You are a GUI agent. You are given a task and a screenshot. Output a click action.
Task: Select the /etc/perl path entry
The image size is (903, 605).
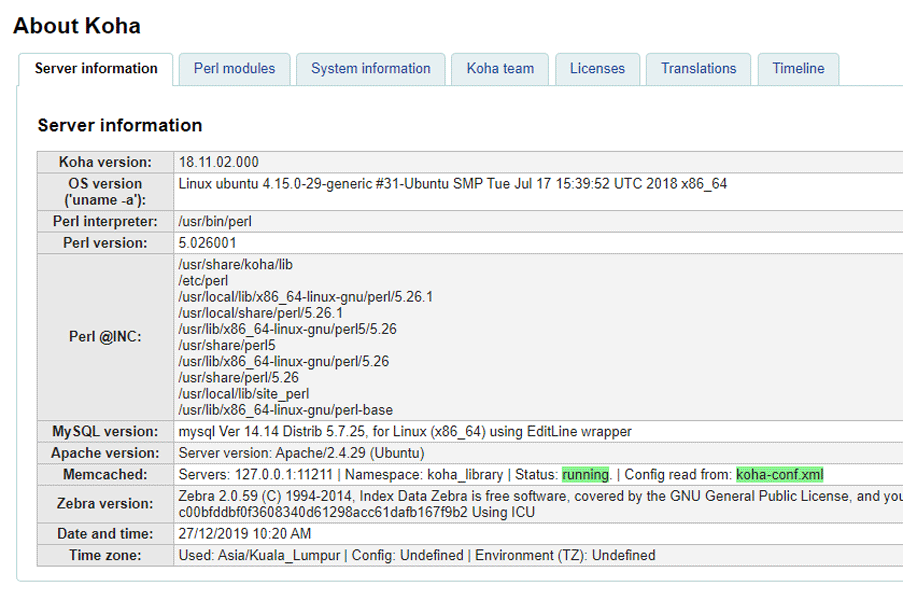click(x=203, y=281)
